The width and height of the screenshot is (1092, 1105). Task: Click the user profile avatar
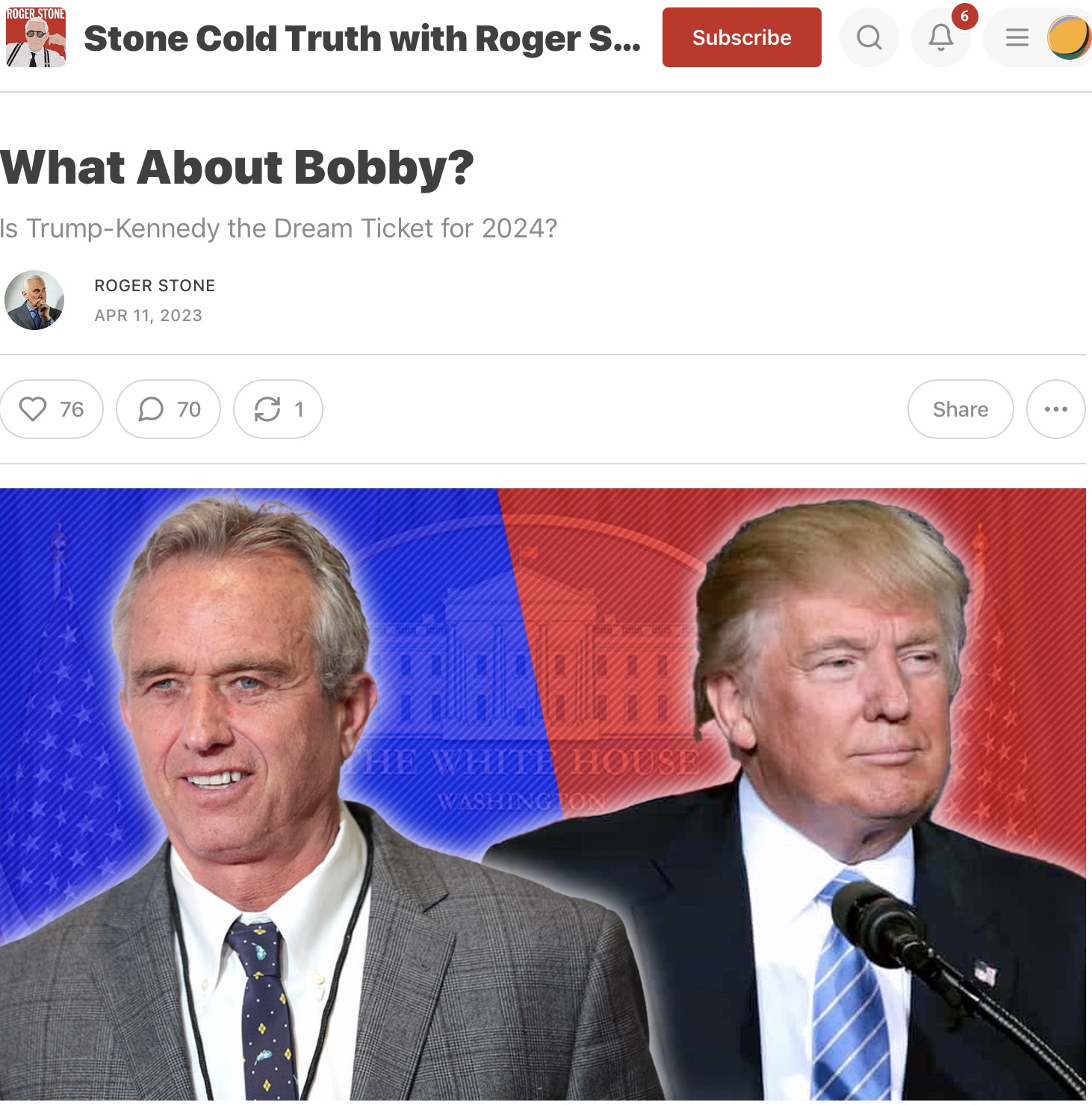[1069, 37]
